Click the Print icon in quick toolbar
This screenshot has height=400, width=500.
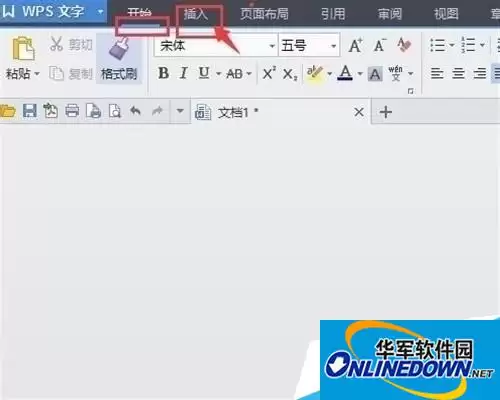72,111
